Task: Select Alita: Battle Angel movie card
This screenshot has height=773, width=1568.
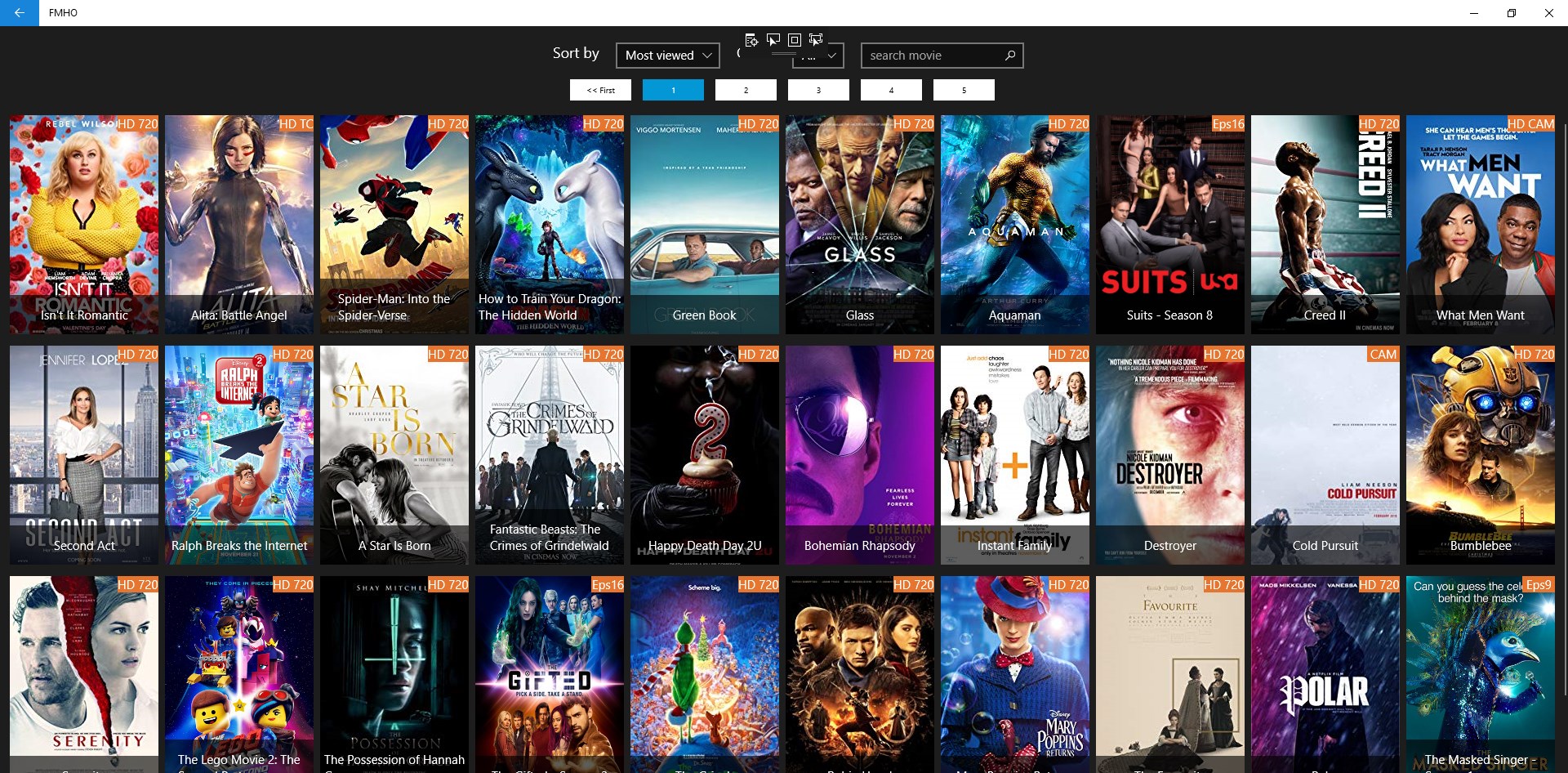Action: 239,225
